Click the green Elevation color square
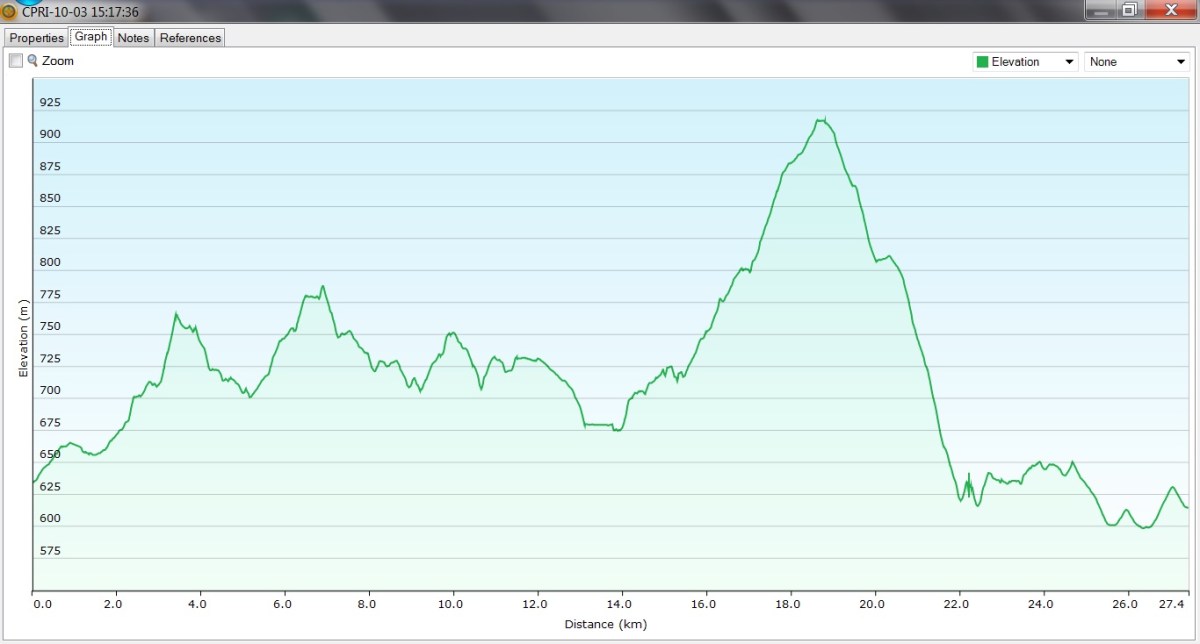Image resolution: width=1200 pixels, height=644 pixels. pyautogui.click(x=982, y=62)
